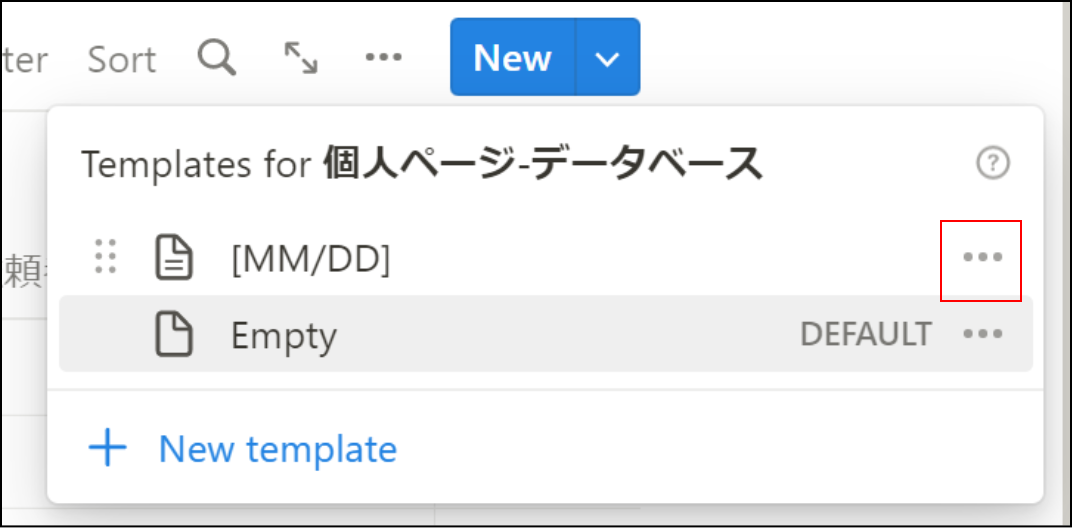Grab the drag handle beside [MM/DD]

point(105,257)
